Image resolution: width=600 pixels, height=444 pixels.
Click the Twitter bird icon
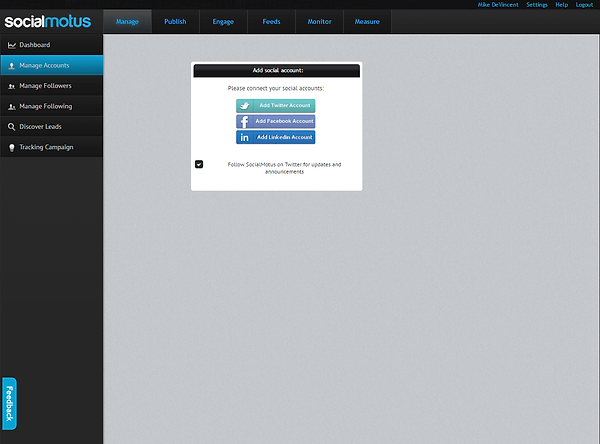click(x=245, y=106)
